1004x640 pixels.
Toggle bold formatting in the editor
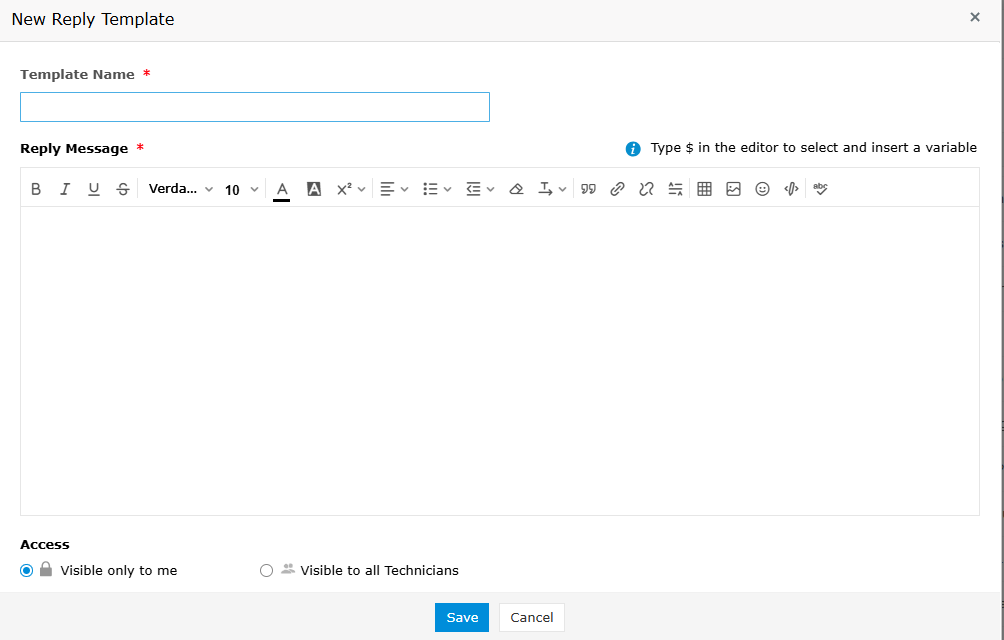tap(36, 189)
